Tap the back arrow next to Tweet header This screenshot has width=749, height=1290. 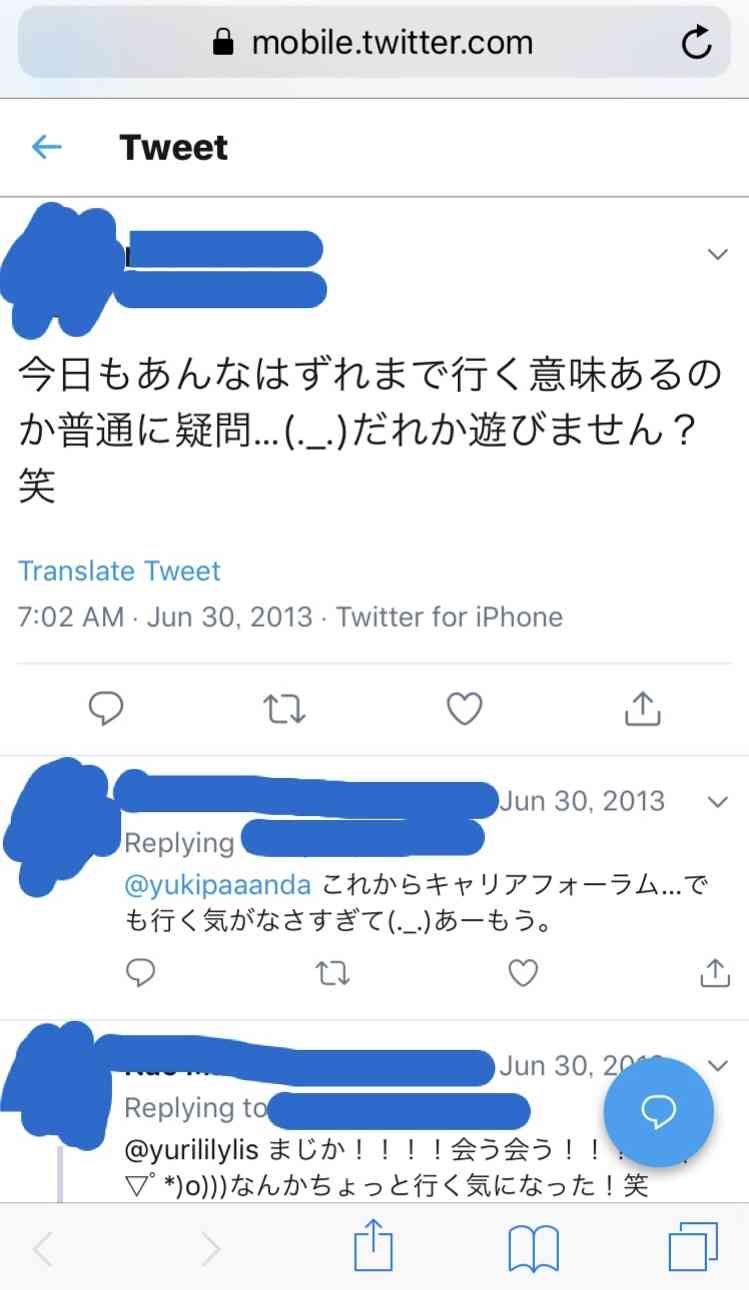point(45,147)
